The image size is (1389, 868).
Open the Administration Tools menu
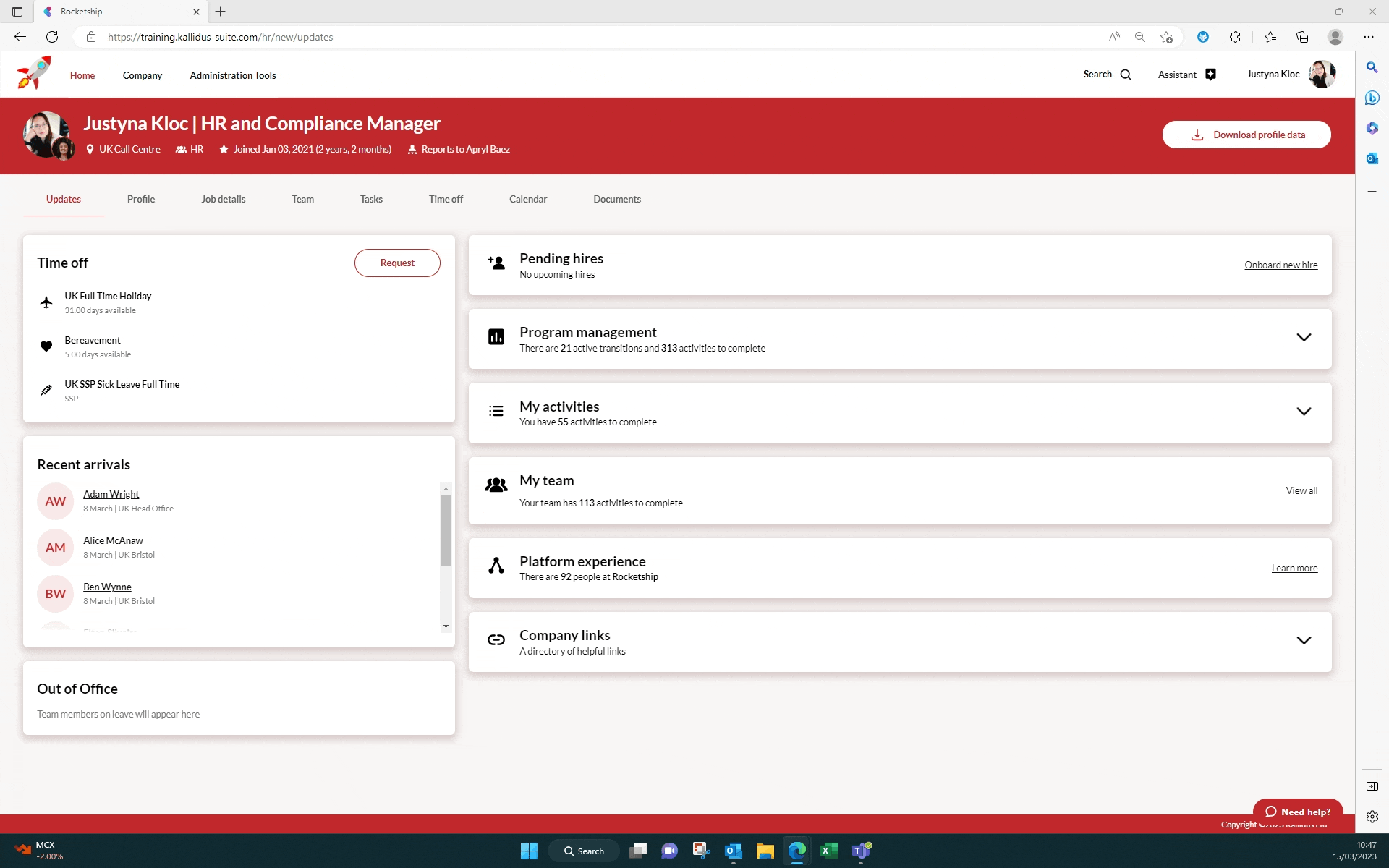(x=233, y=75)
